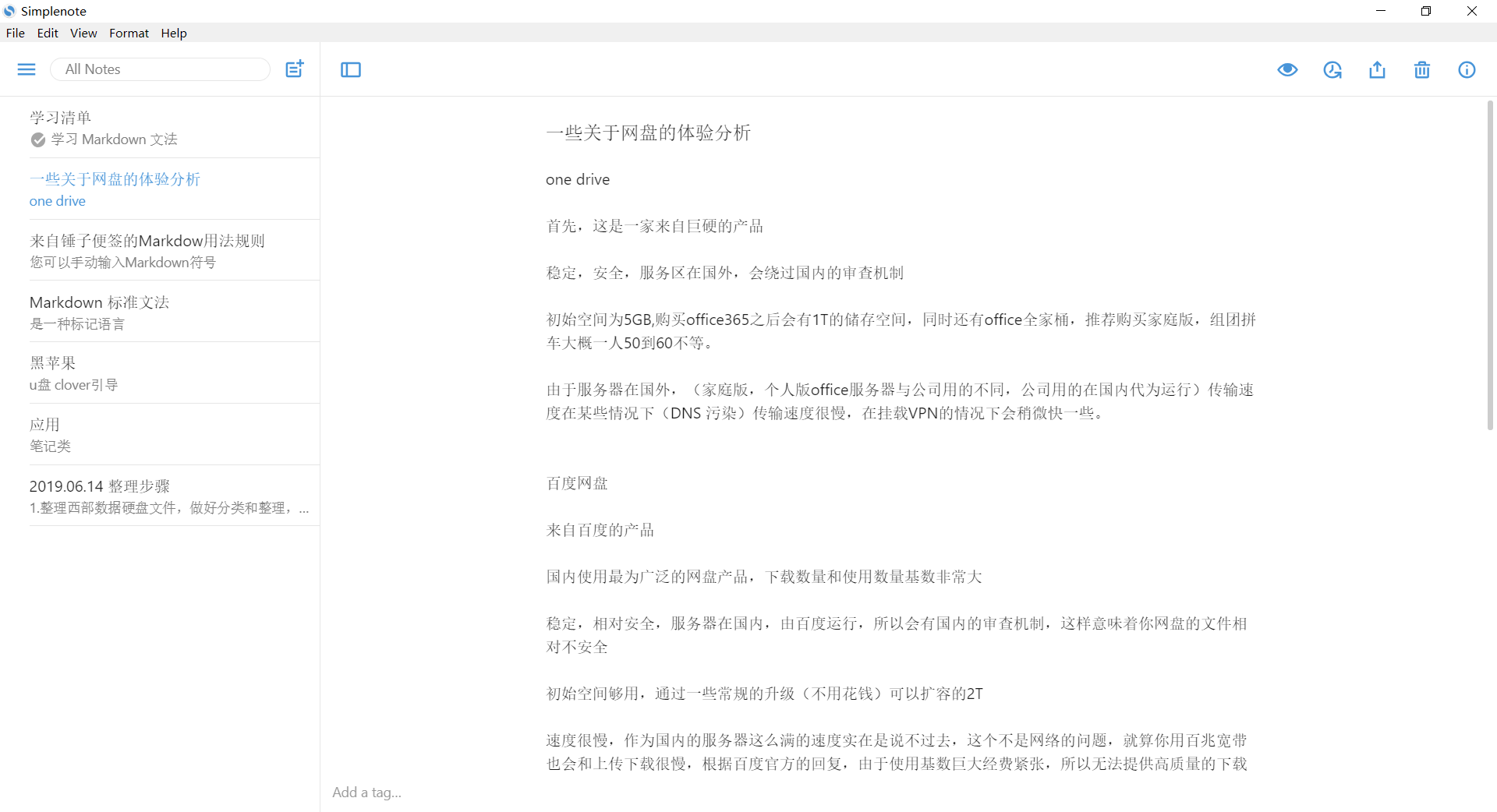The image size is (1497, 812).
Task: Focus the All Notes search field
Action: [x=160, y=69]
